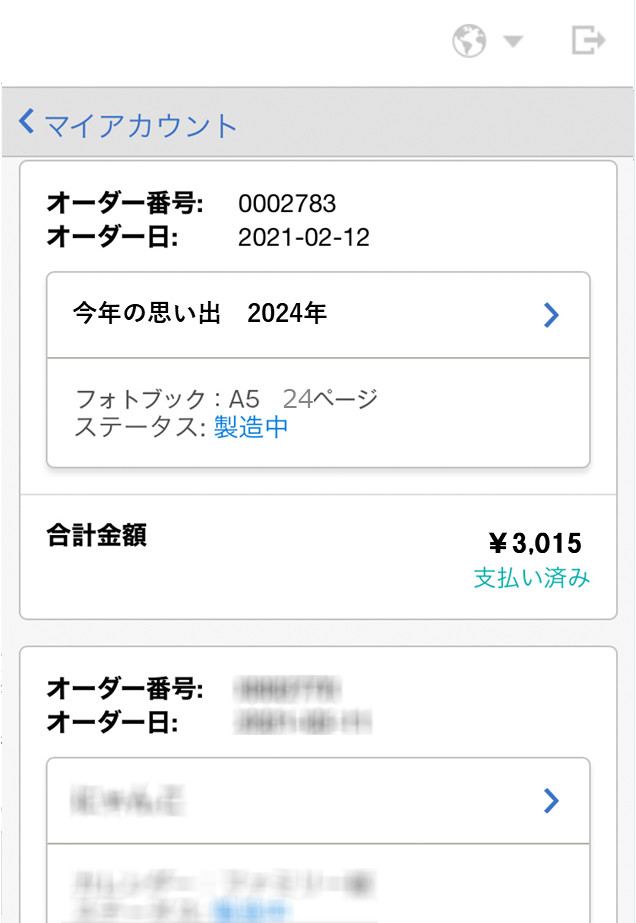Click the second order's オーダー日 label
Viewport: 636px width, 923px height.
tap(112, 721)
